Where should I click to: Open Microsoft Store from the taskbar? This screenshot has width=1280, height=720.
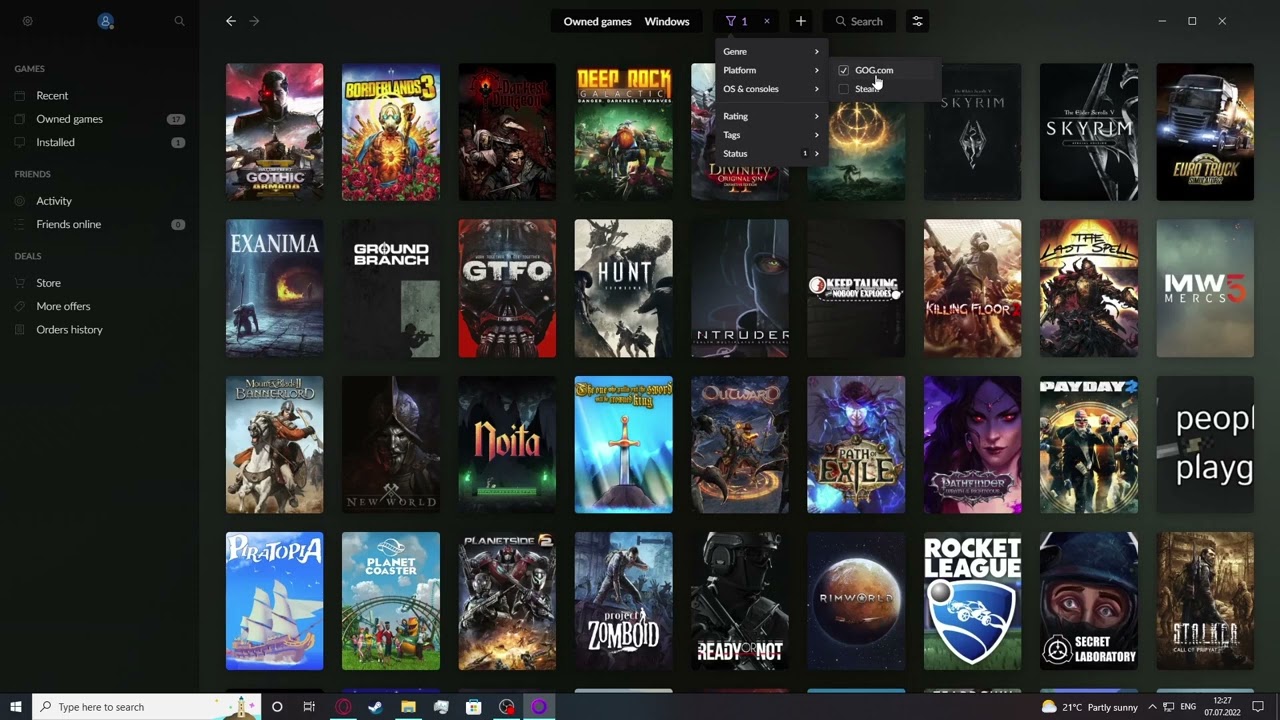[473, 707]
